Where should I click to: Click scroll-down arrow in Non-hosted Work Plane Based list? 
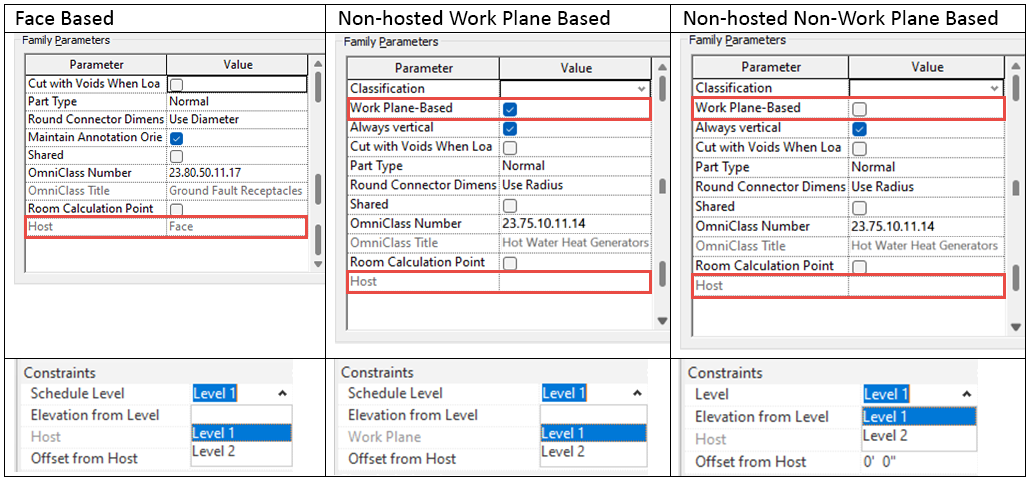662,320
